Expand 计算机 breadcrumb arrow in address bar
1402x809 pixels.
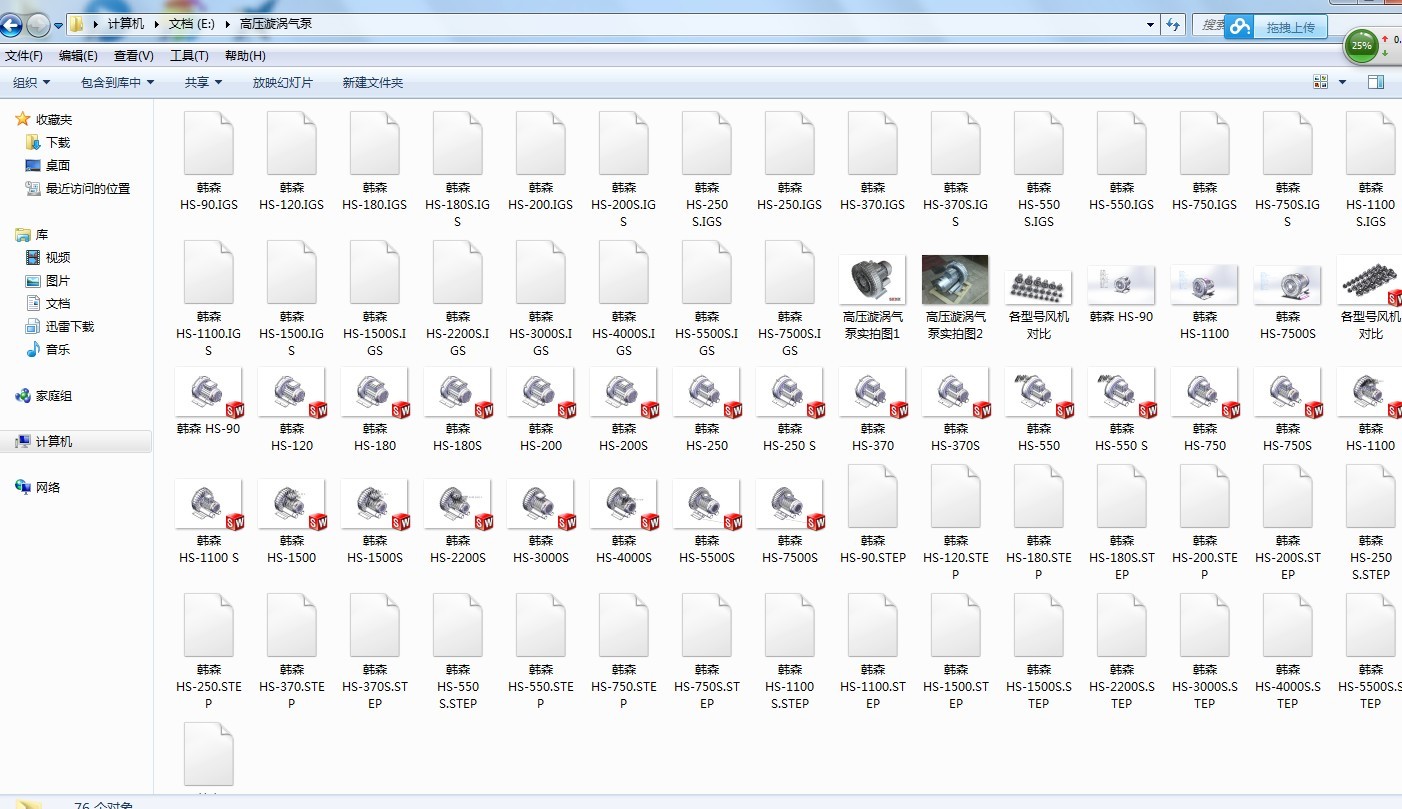157,24
